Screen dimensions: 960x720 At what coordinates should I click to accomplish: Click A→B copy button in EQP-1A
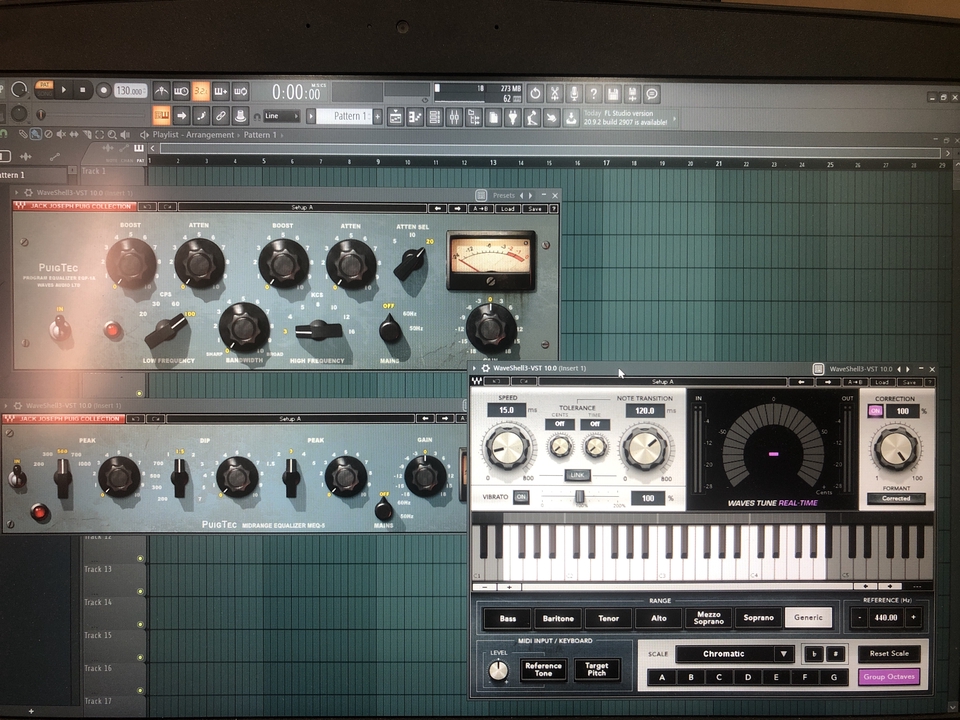coord(481,208)
